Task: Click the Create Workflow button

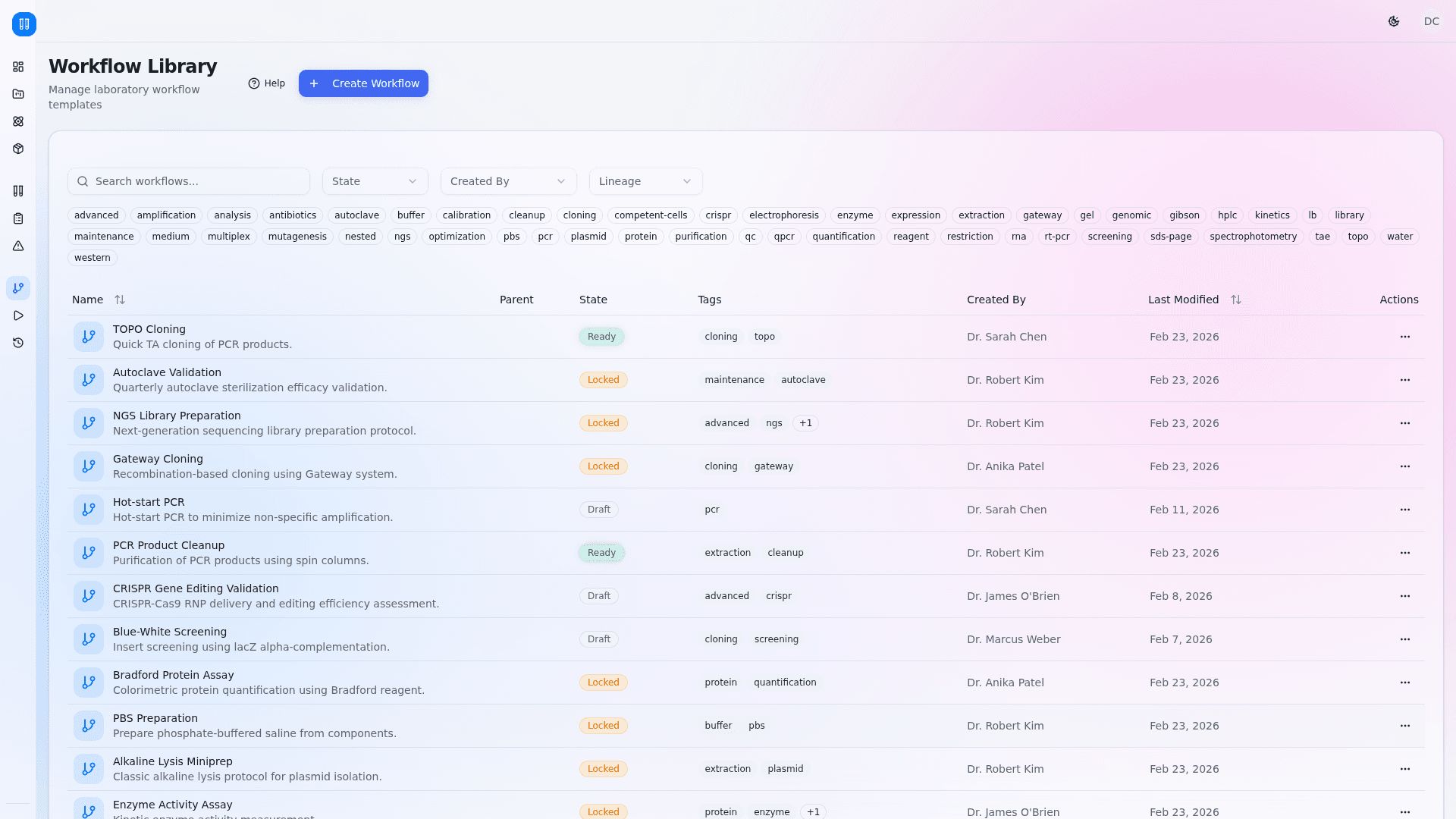Action: (x=363, y=83)
